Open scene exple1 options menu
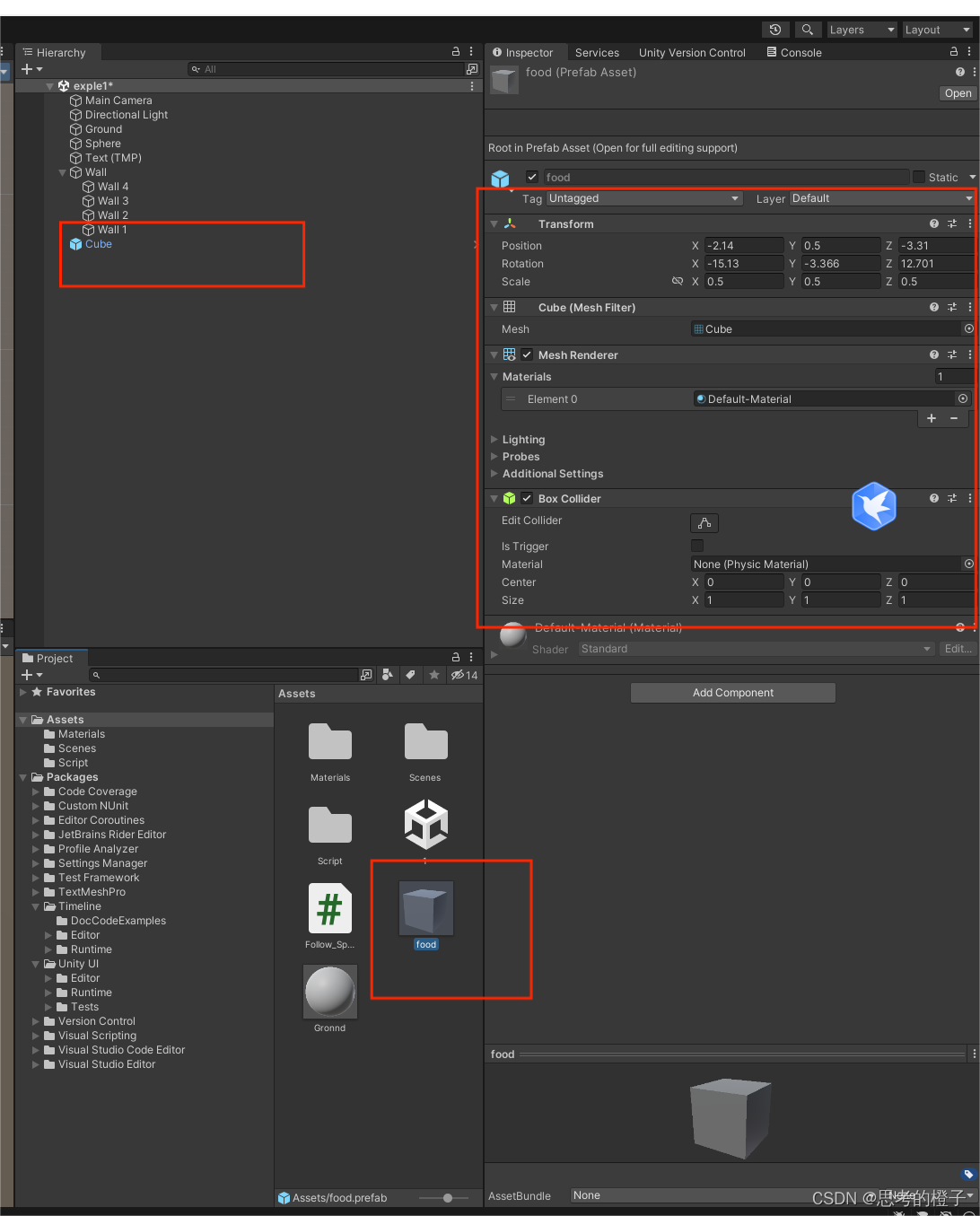Viewport: 980px width, 1216px height. click(x=472, y=86)
